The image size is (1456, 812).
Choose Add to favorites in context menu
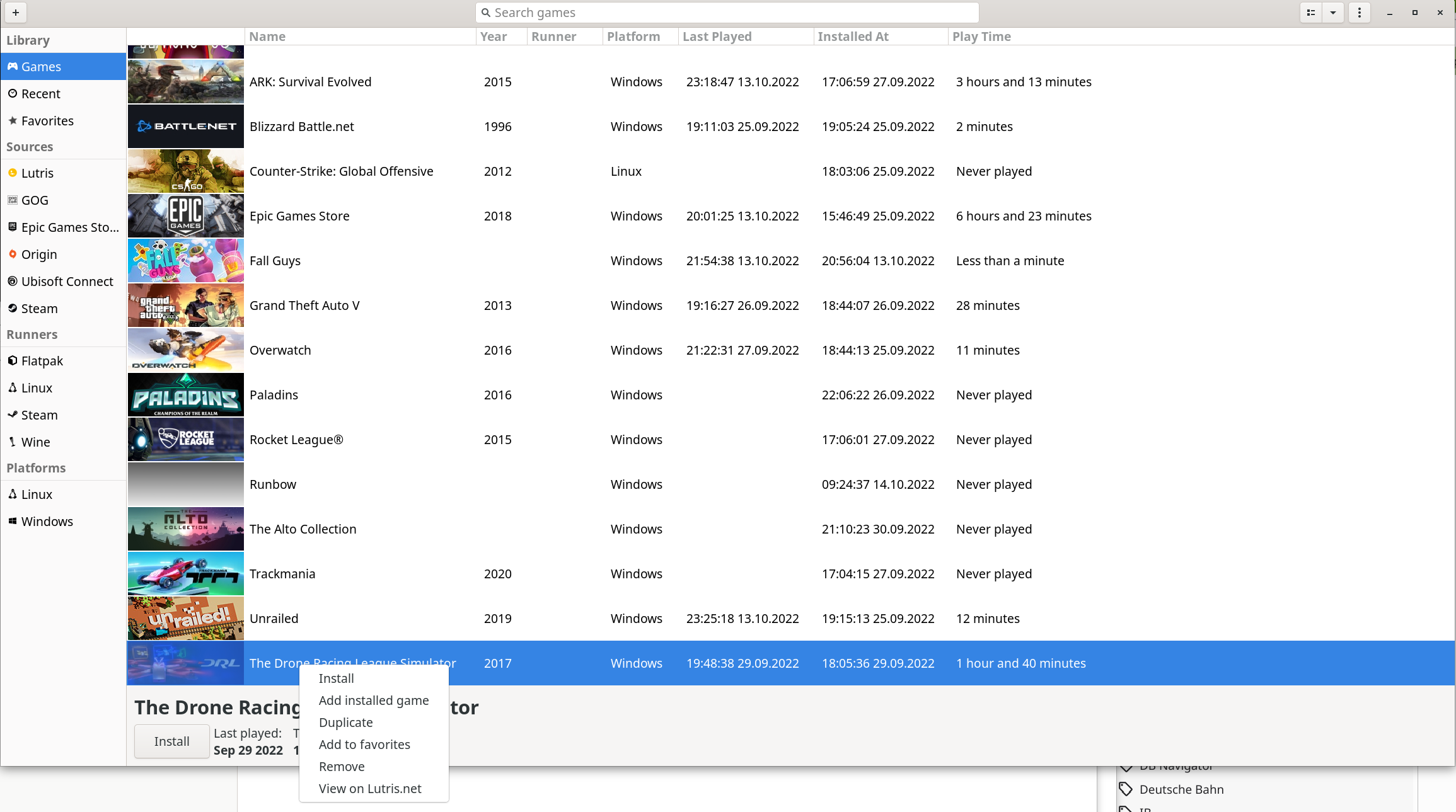(x=364, y=745)
